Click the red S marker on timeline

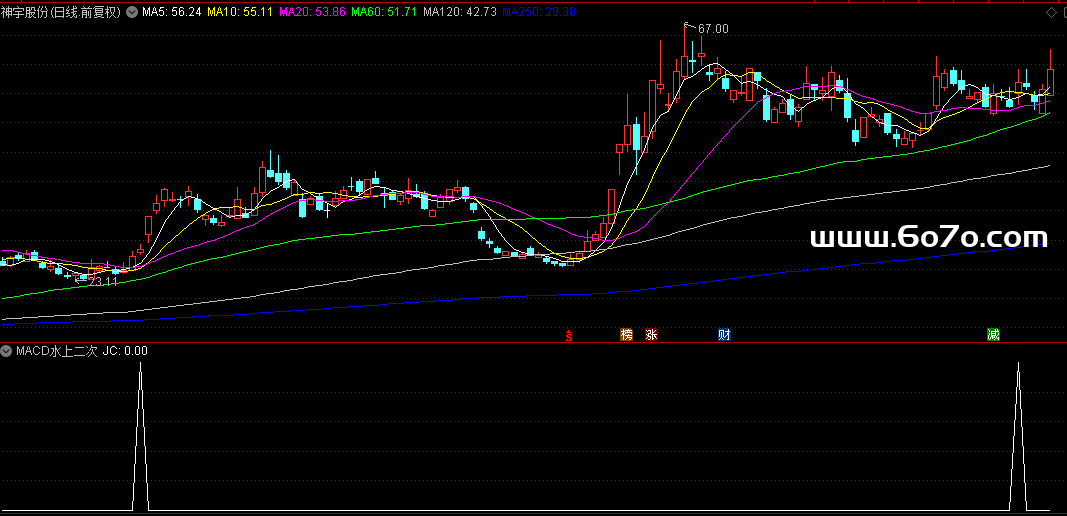pyautogui.click(x=569, y=335)
